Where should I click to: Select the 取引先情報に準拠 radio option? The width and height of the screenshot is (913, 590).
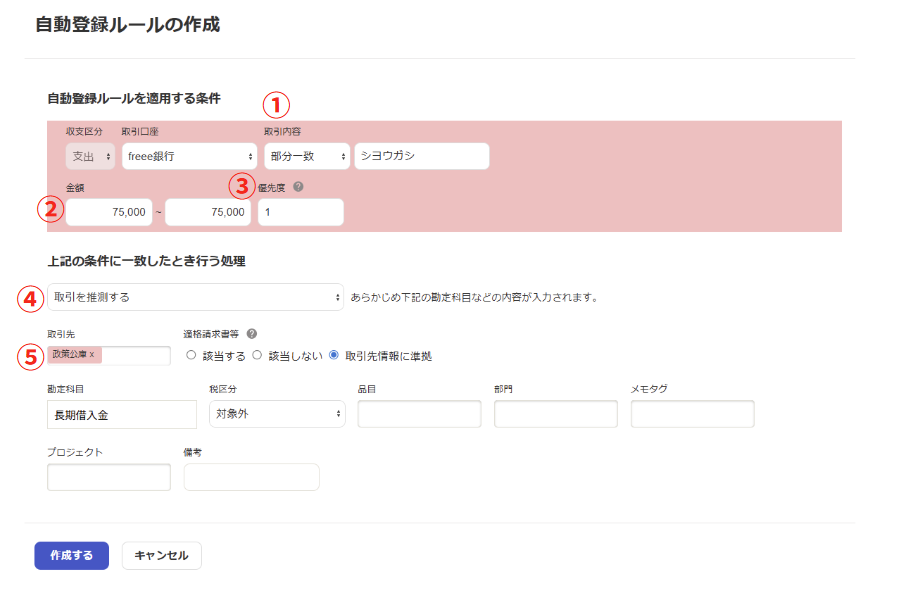(x=334, y=356)
